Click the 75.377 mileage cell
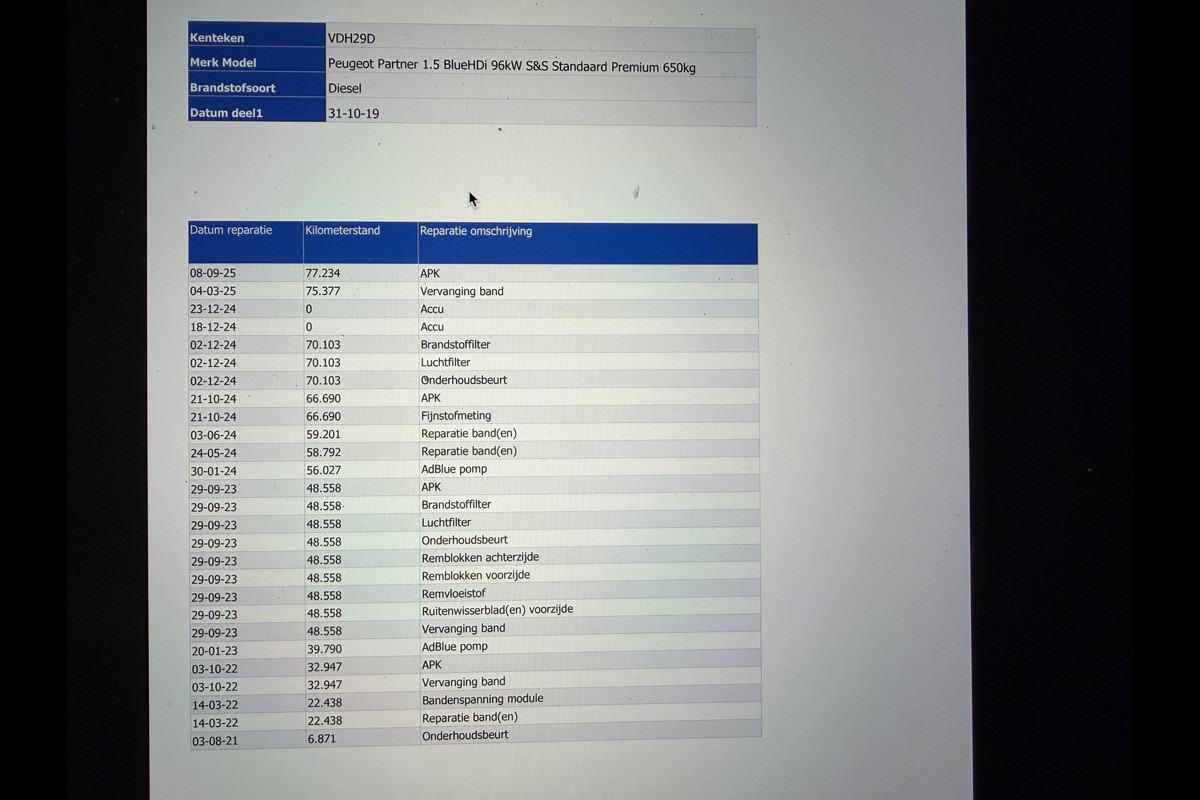Screen dimensions: 1200x800 323,291
